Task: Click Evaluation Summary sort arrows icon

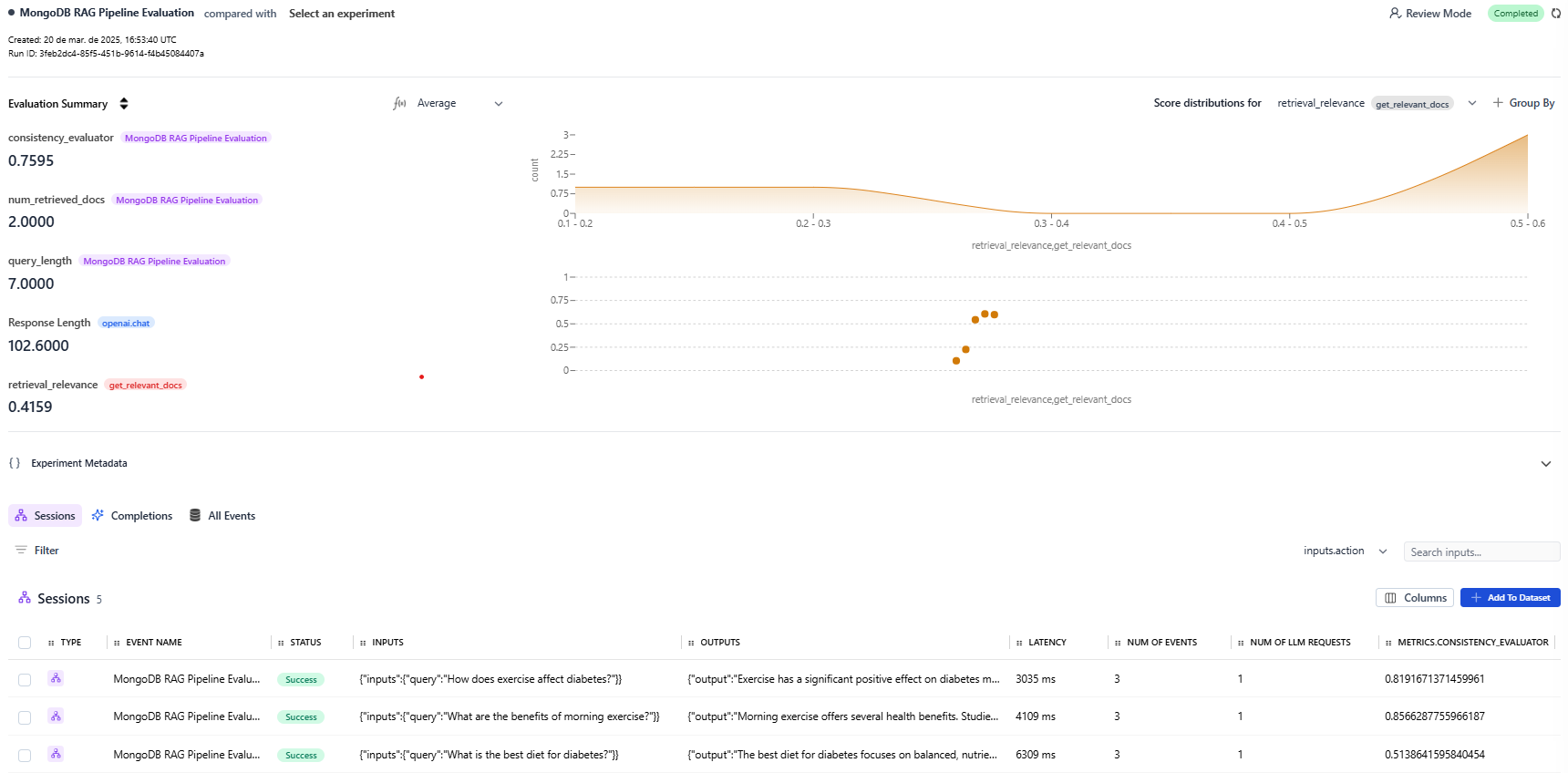Action: [x=124, y=104]
